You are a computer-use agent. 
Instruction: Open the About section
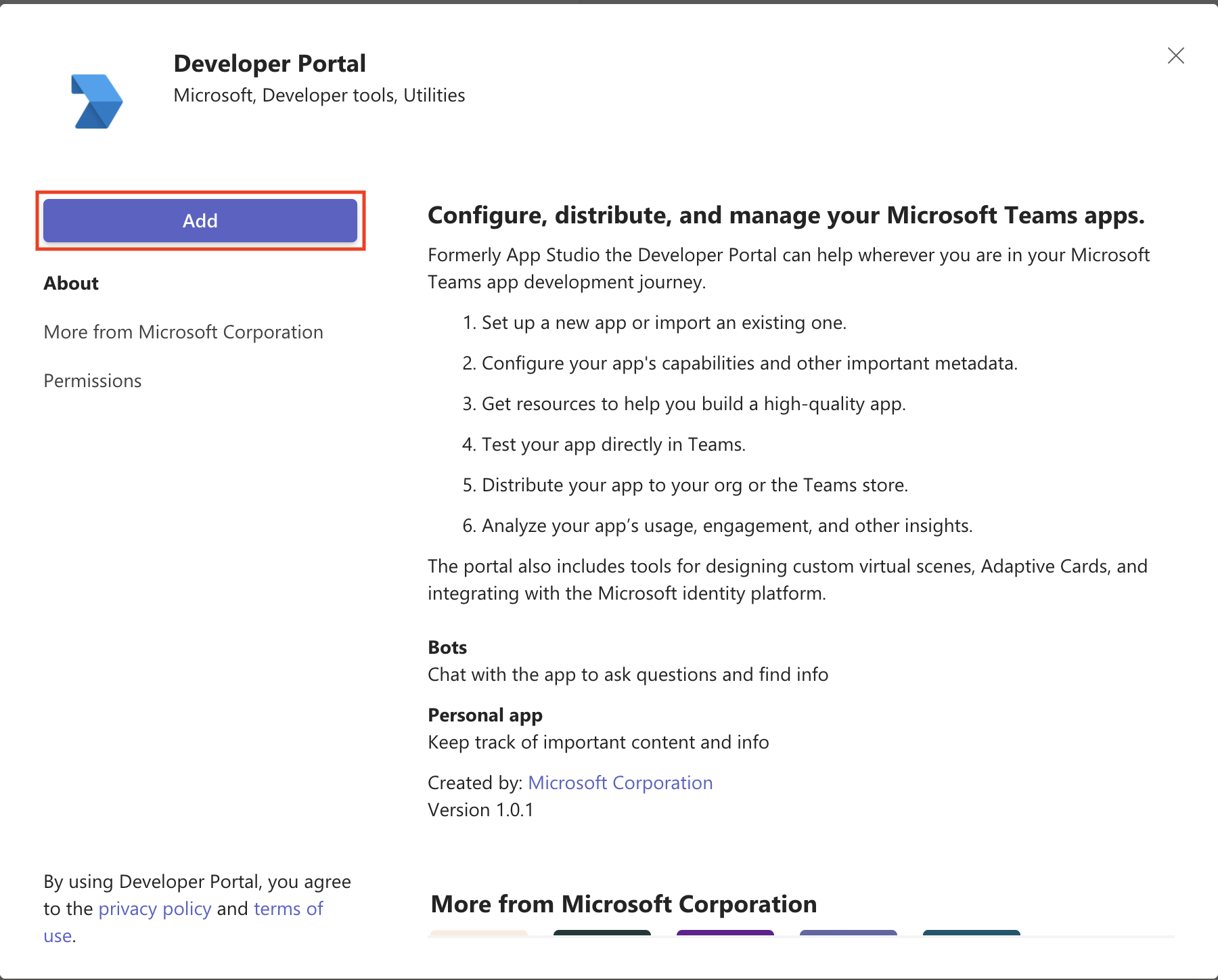pyautogui.click(x=70, y=283)
